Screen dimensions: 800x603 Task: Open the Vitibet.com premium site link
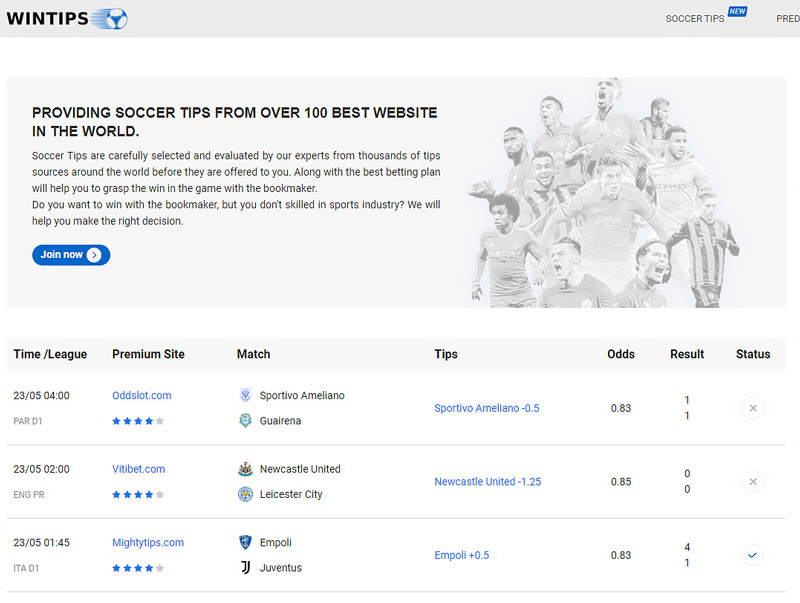139,469
